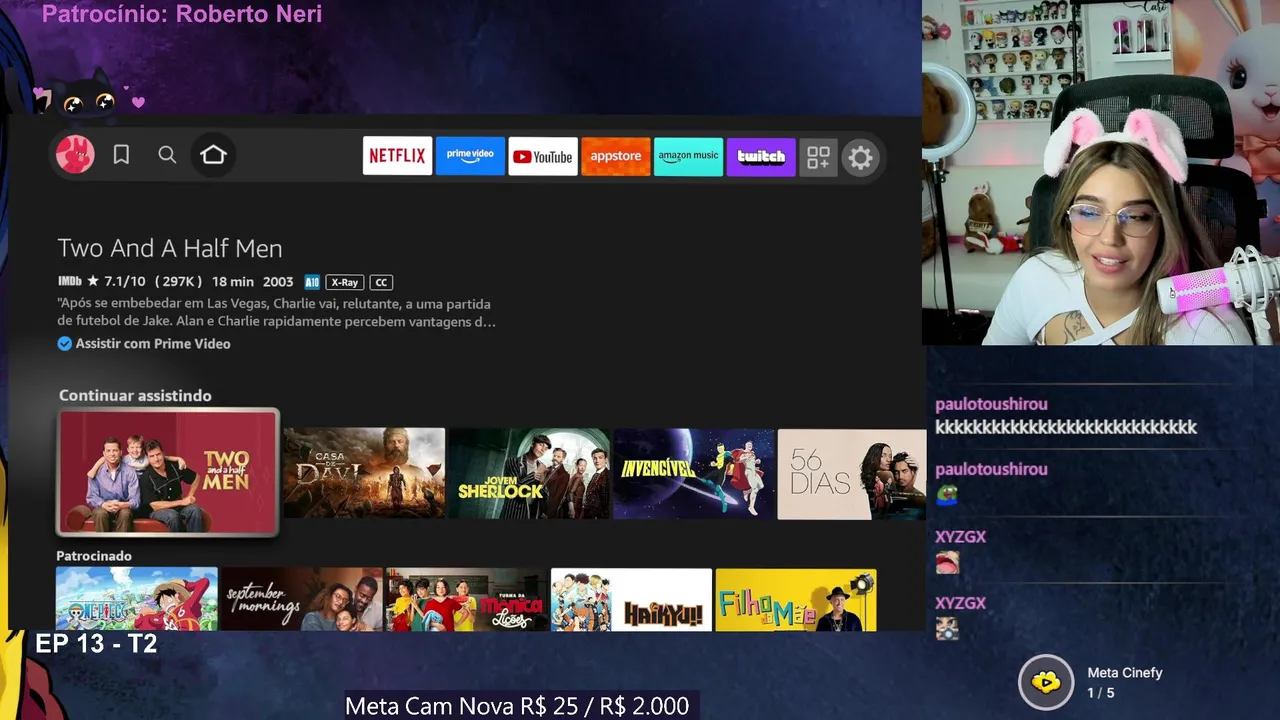1280x720 pixels.
Task: Click the Patrocinado row label
Action: pos(94,556)
